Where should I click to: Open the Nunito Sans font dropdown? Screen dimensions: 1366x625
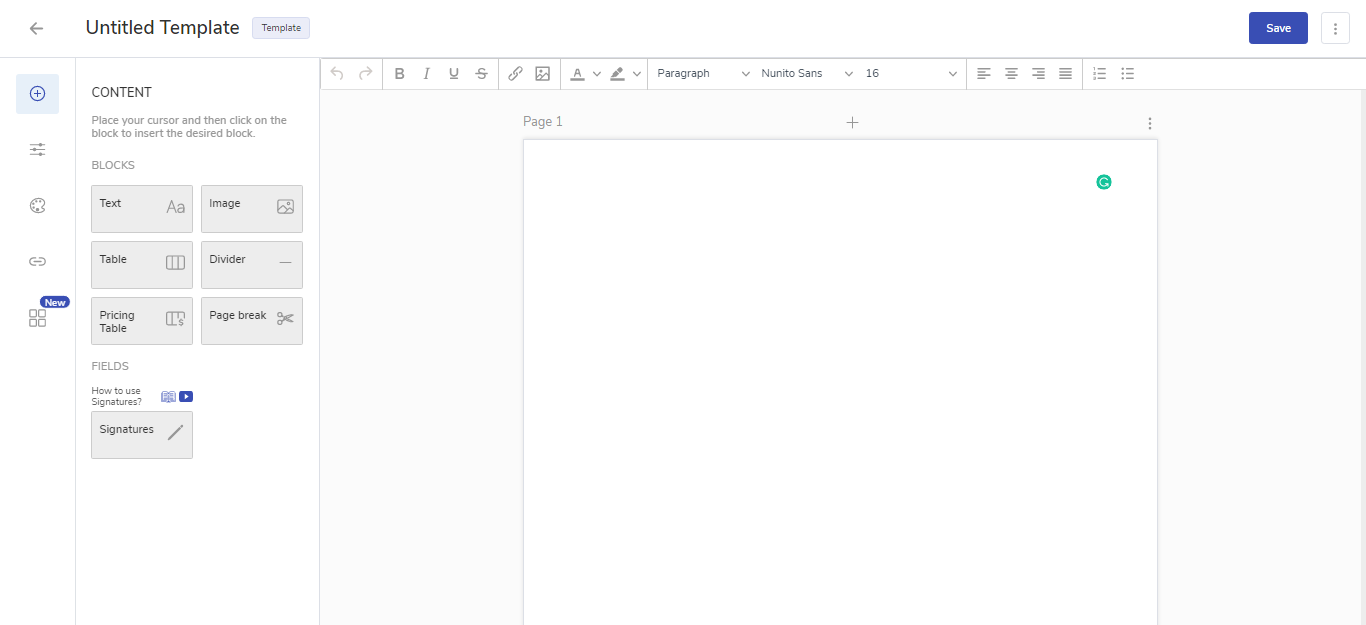click(x=807, y=74)
